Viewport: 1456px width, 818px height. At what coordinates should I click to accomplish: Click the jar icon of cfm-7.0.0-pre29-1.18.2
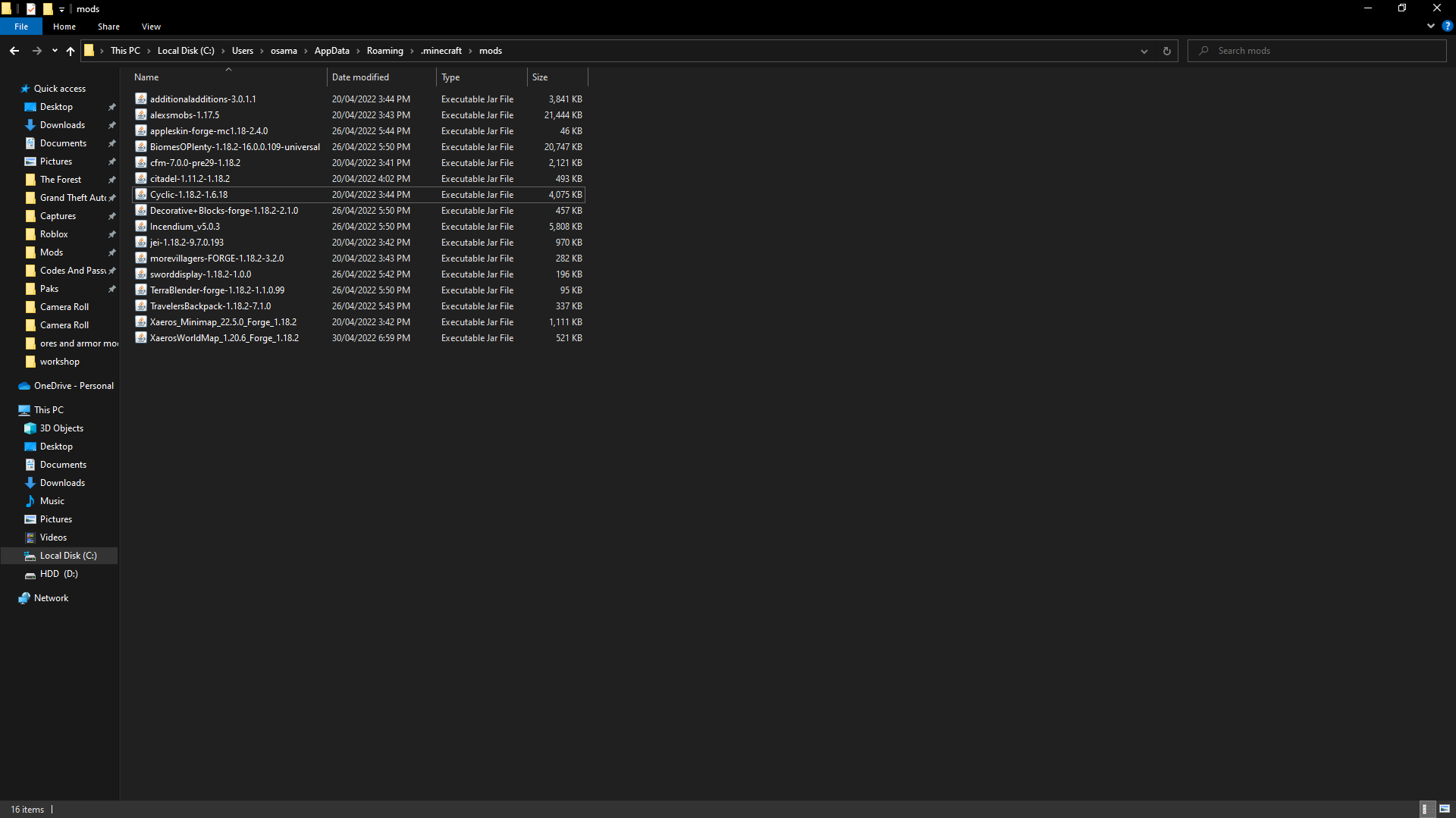[x=141, y=162]
